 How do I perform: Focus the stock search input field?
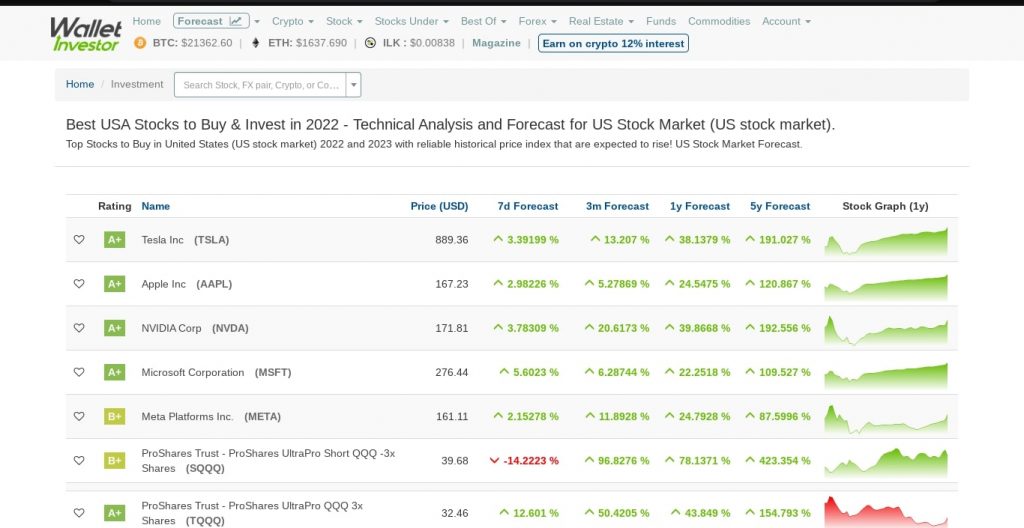coord(261,85)
